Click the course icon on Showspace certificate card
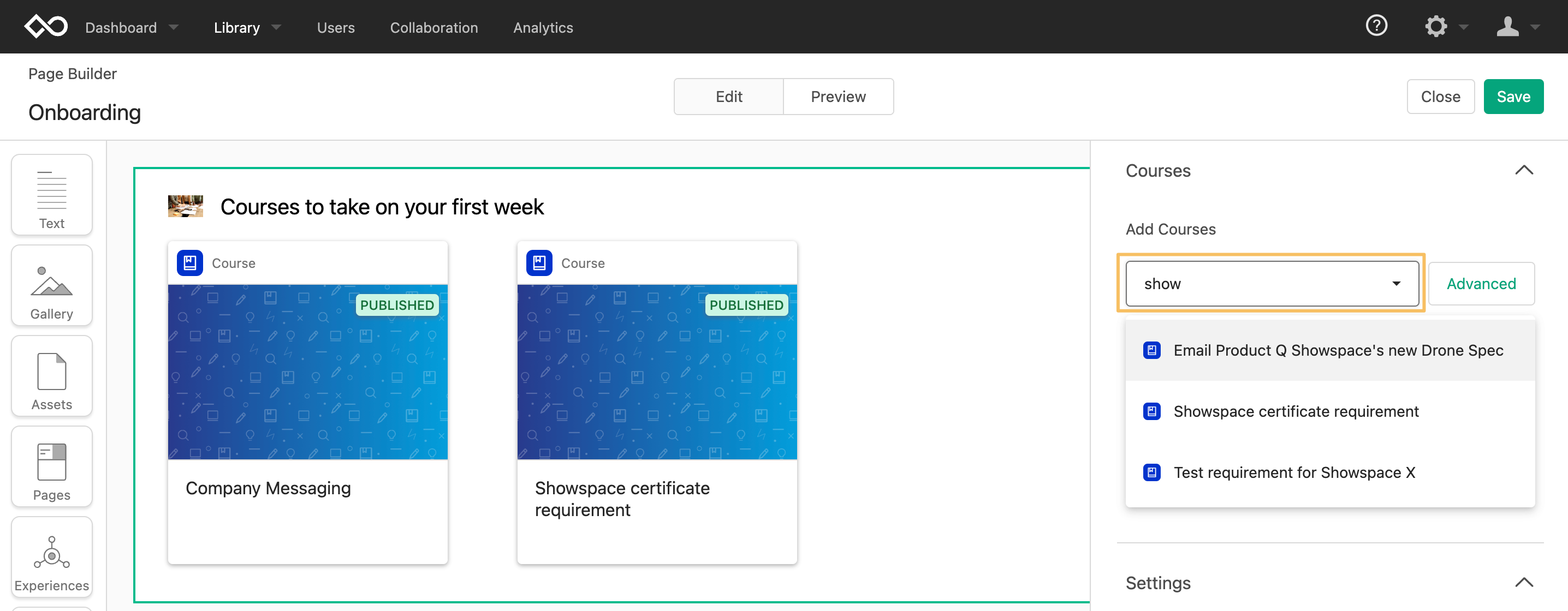This screenshot has height=611, width=1568. tap(539, 263)
